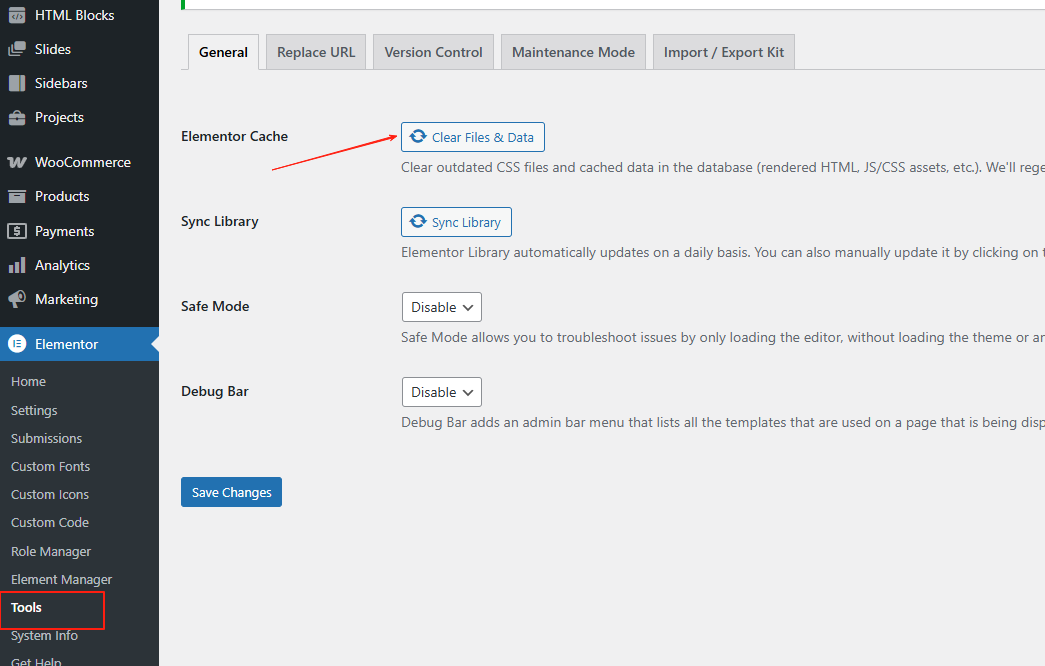Image resolution: width=1045 pixels, height=666 pixels.
Task: Switch to the Replace URL tab
Action: click(316, 52)
